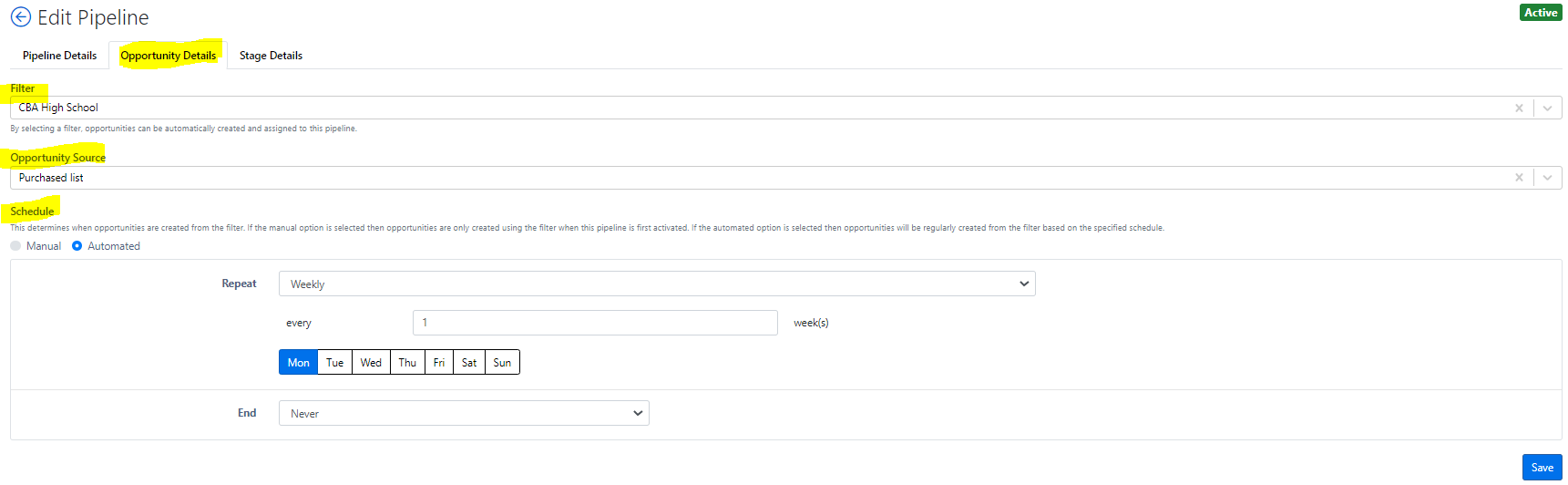Toggle the Tue day button
The image size is (1568, 485).
click(335, 362)
